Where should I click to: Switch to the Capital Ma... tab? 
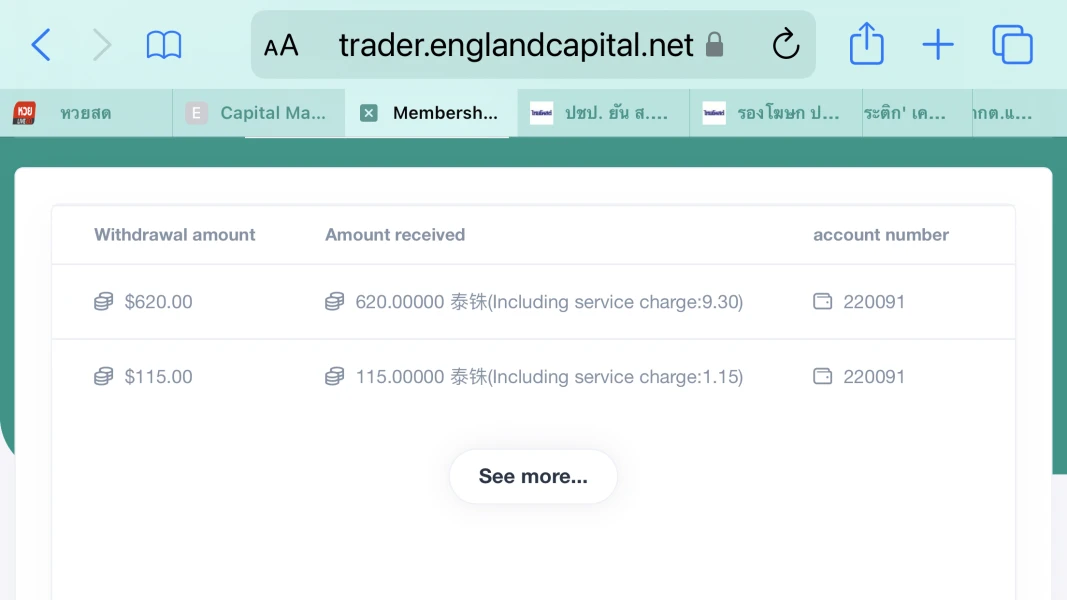[272, 113]
